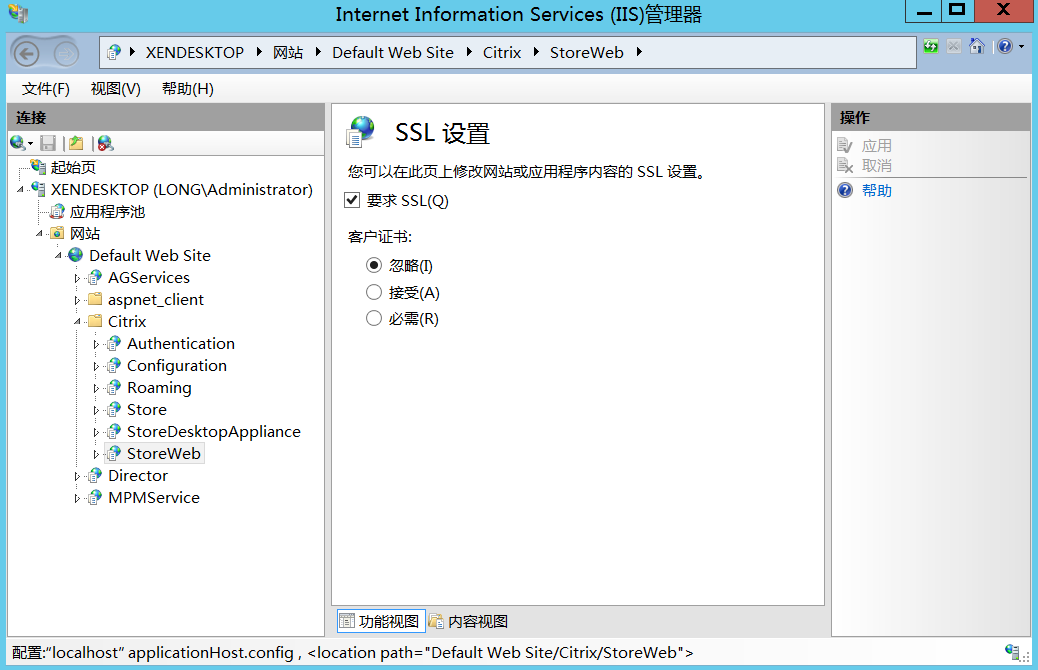The height and width of the screenshot is (670, 1038).
Task: Click the save connections disk icon
Action: [x=48, y=143]
